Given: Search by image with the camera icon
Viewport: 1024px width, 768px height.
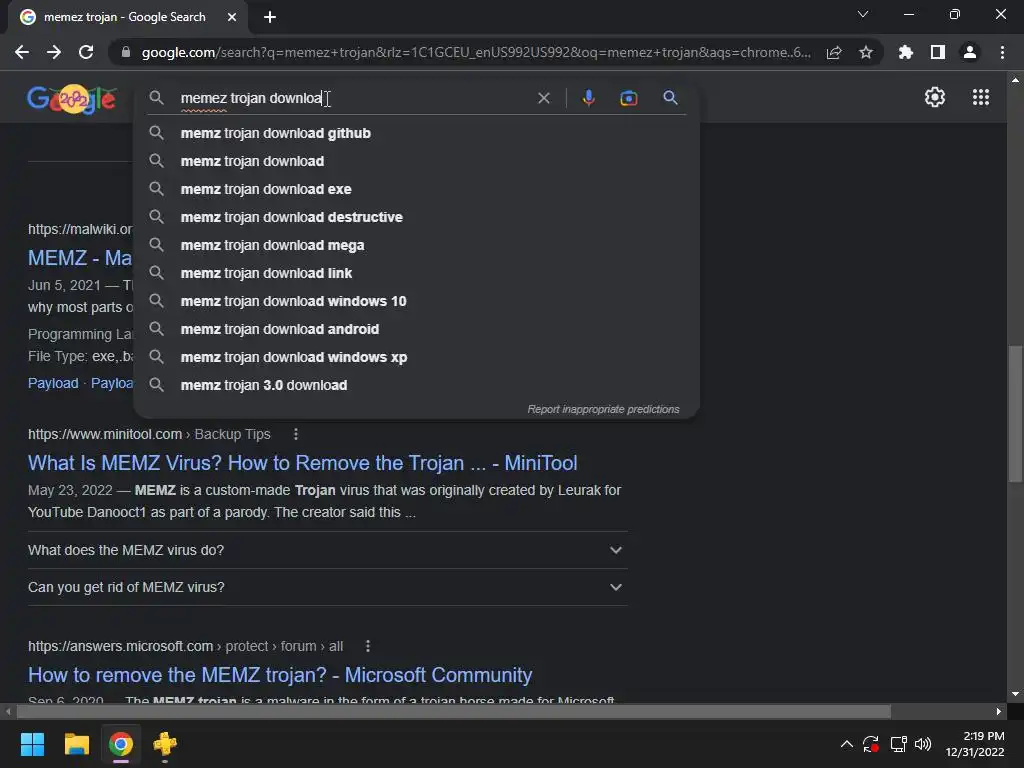Looking at the screenshot, I should pyautogui.click(x=628, y=98).
